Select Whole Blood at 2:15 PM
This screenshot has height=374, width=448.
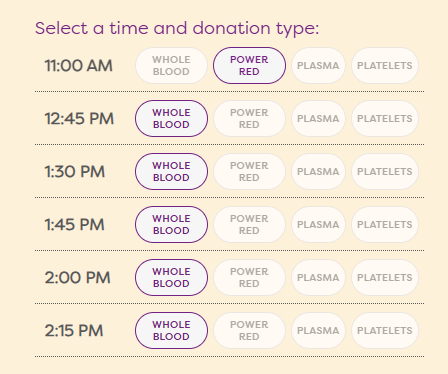coord(171,331)
